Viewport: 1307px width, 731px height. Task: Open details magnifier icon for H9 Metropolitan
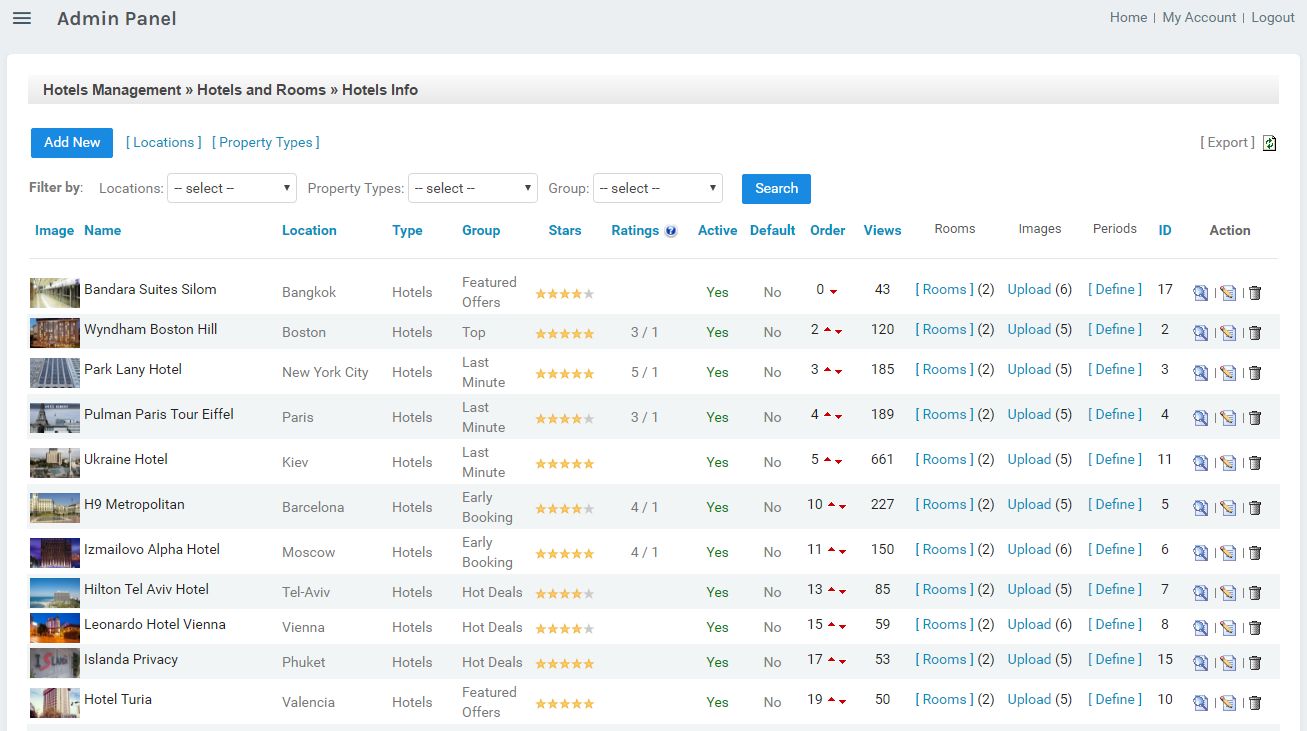click(1200, 508)
